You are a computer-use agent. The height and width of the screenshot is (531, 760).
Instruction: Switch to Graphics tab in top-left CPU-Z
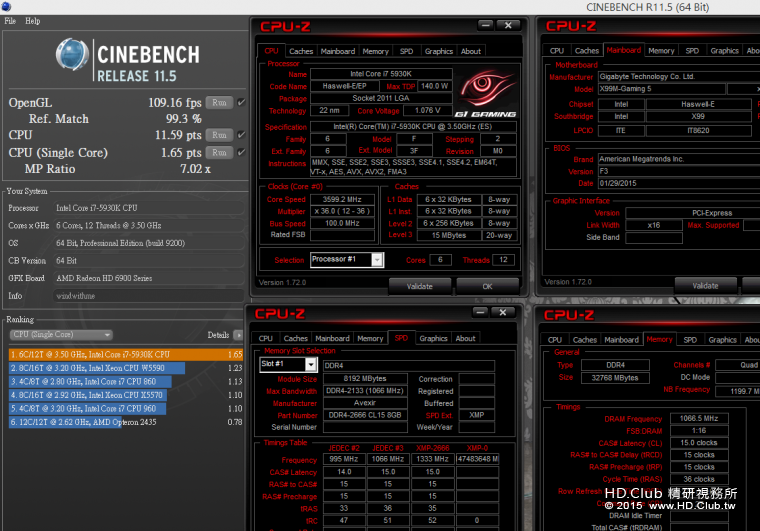click(x=439, y=51)
